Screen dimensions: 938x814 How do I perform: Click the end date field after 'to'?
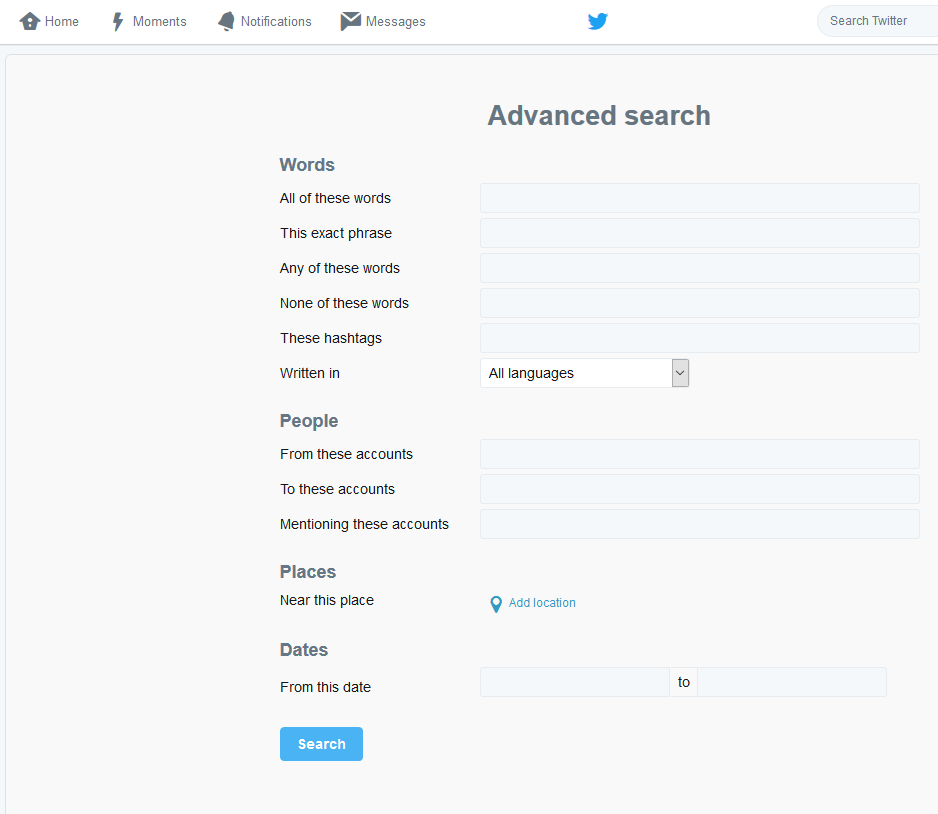(x=792, y=682)
